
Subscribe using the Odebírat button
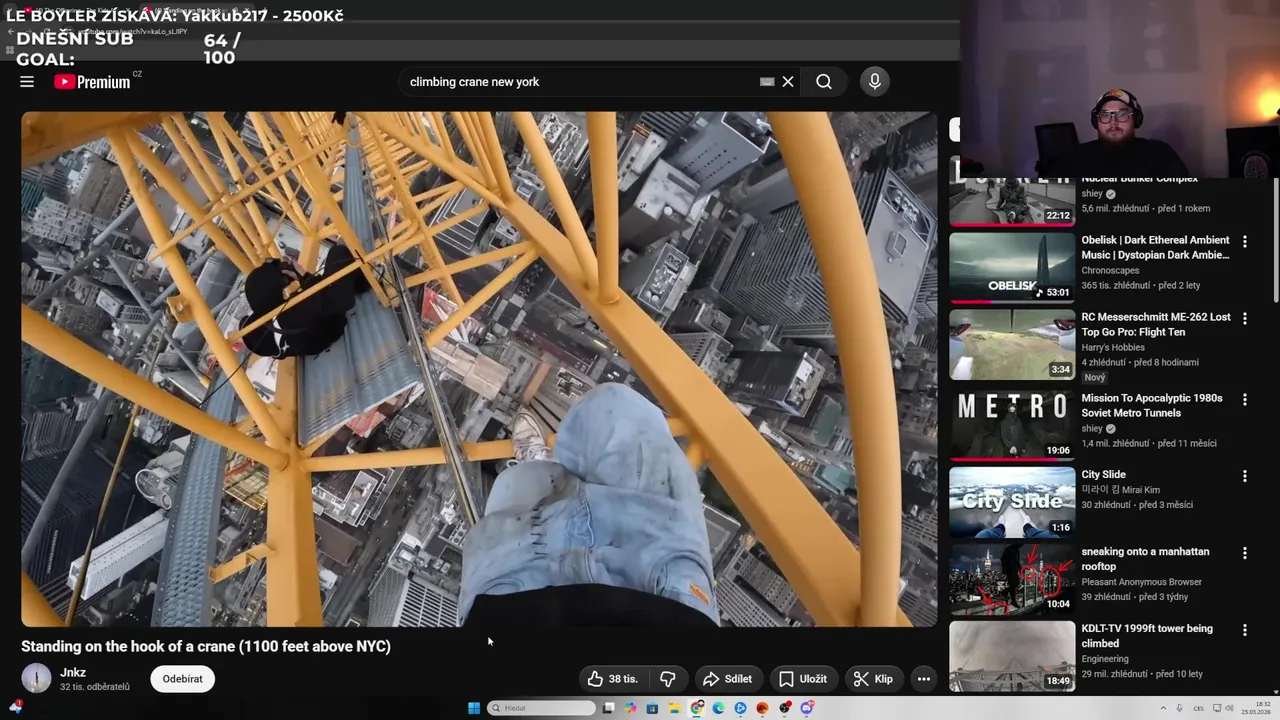tap(183, 679)
